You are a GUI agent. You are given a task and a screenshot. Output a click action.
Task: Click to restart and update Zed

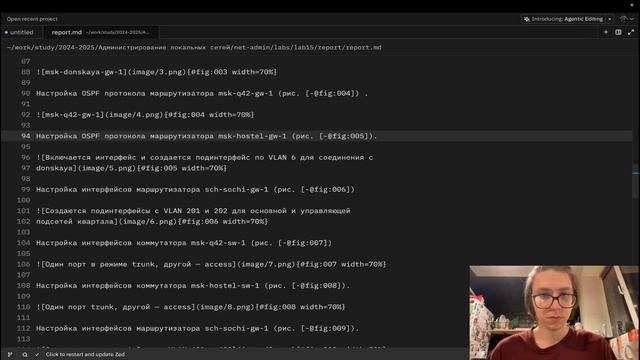(85, 354)
